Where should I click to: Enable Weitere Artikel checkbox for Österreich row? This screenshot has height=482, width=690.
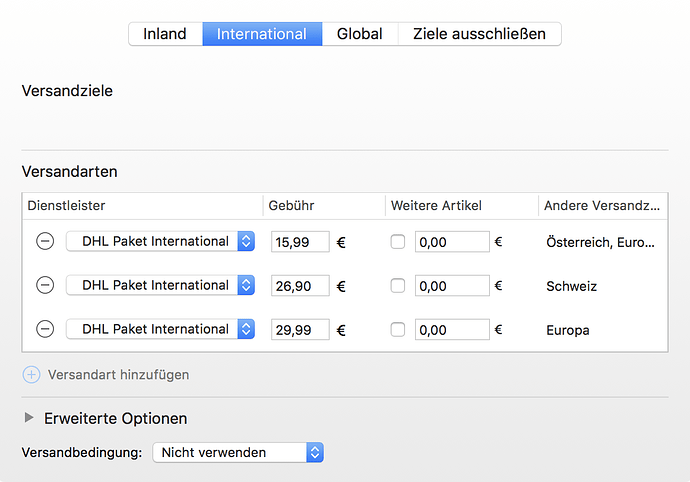(398, 242)
